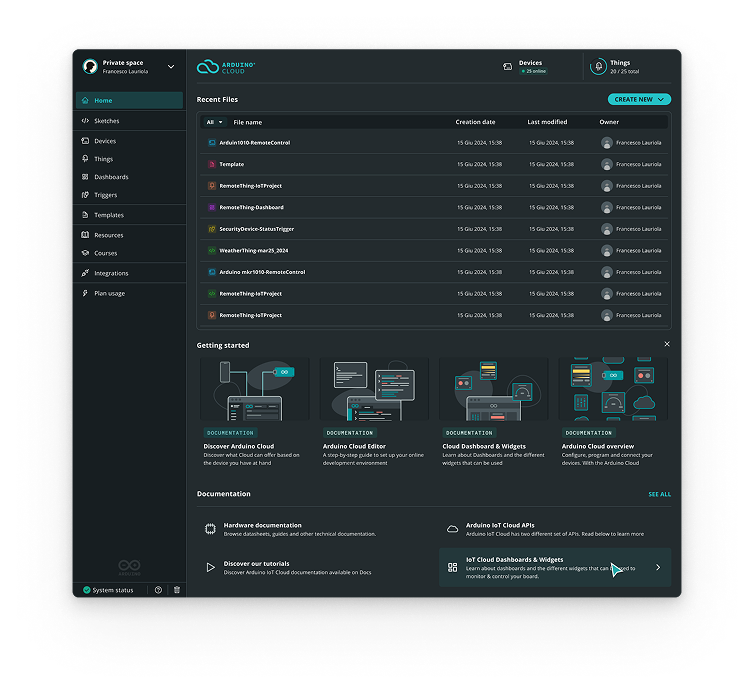
Task: Click trigger icon beside SecurityDevice-StatusTrigger
Action: 212,229
